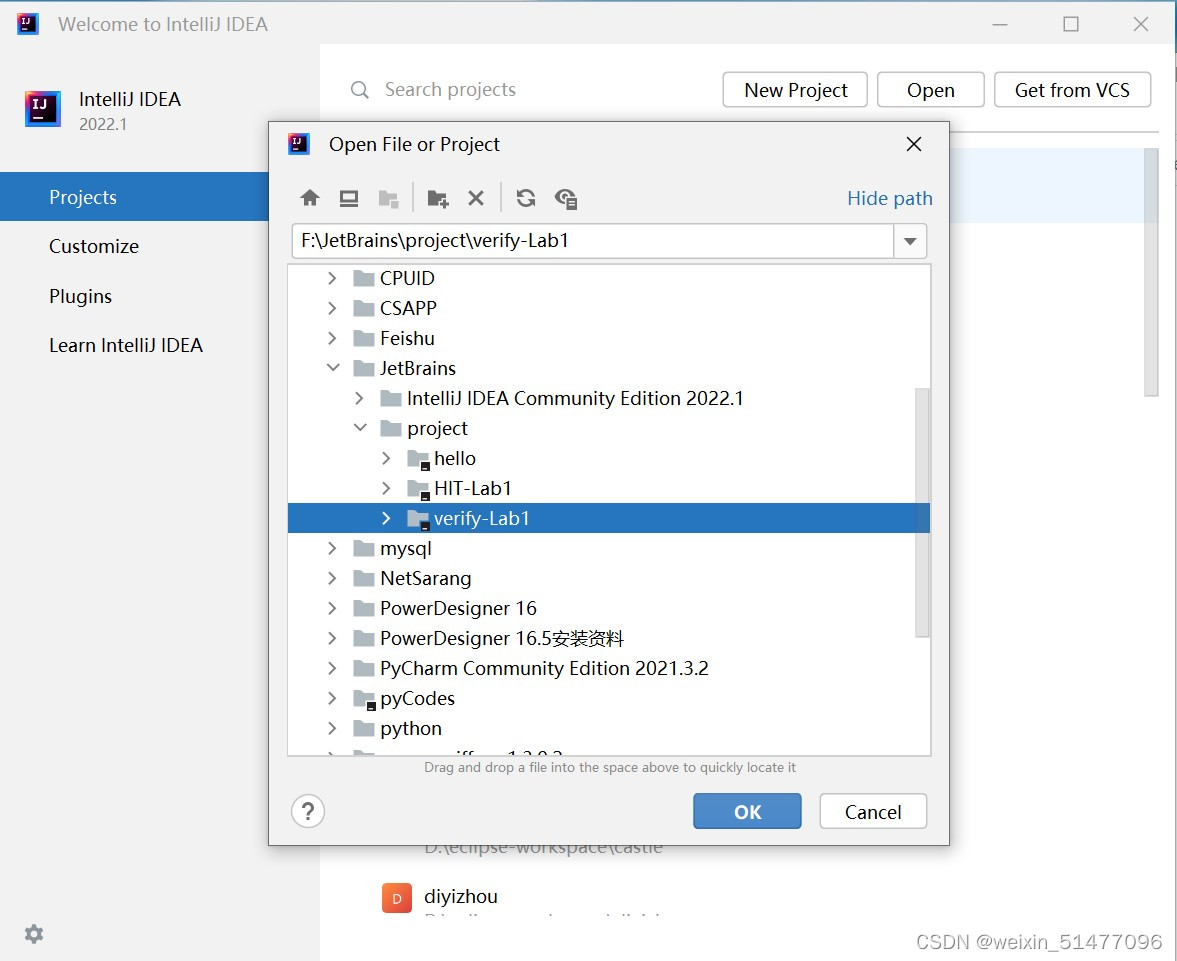Open Learn IntelliJ IDEA section
Screen dimensions: 1177x961
coord(125,345)
